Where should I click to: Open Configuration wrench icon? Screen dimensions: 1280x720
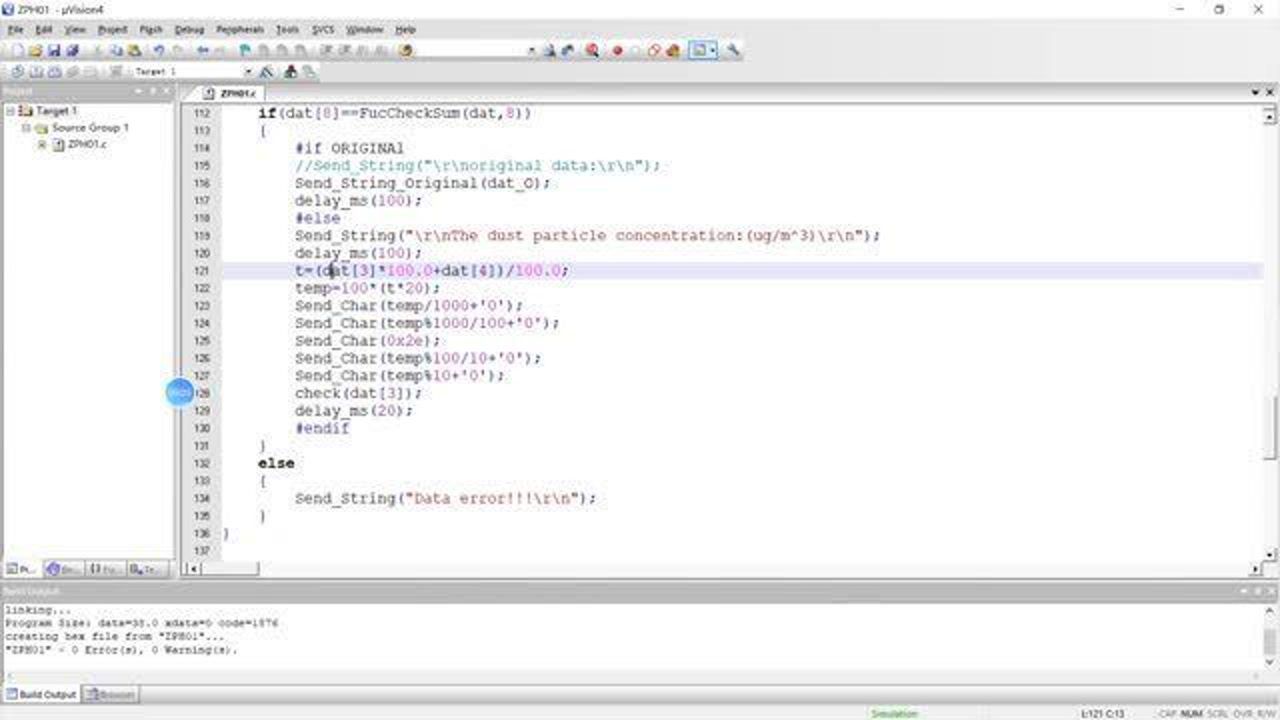point(733,51)
